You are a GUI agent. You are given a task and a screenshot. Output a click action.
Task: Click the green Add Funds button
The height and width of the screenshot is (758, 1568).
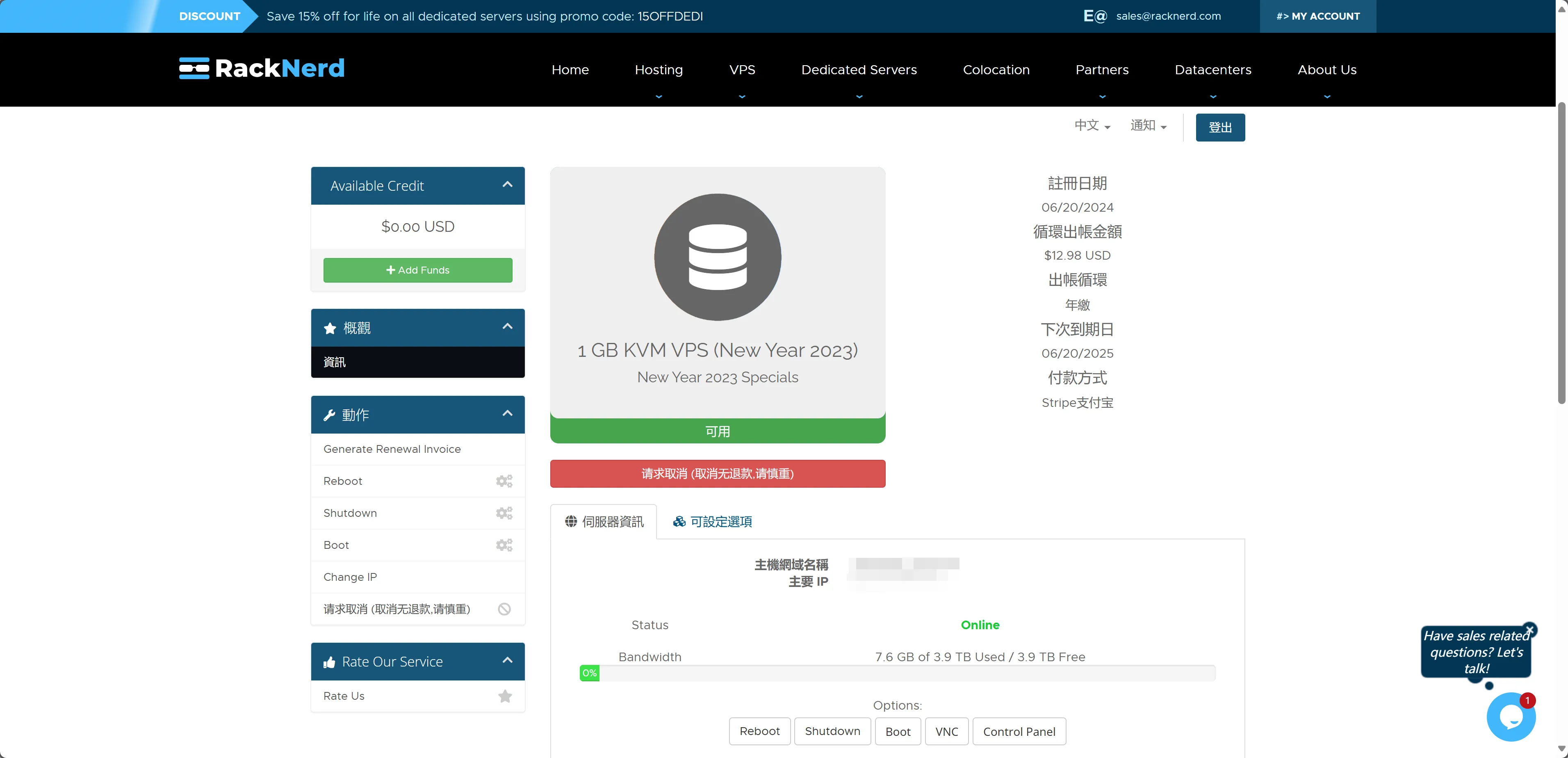(417, 270)
